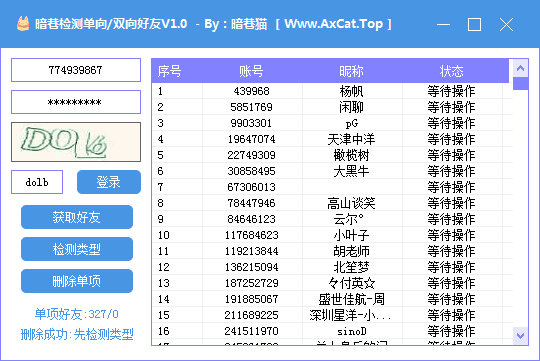Select the row with nickname 盛世佳航-周

(332, 299)
